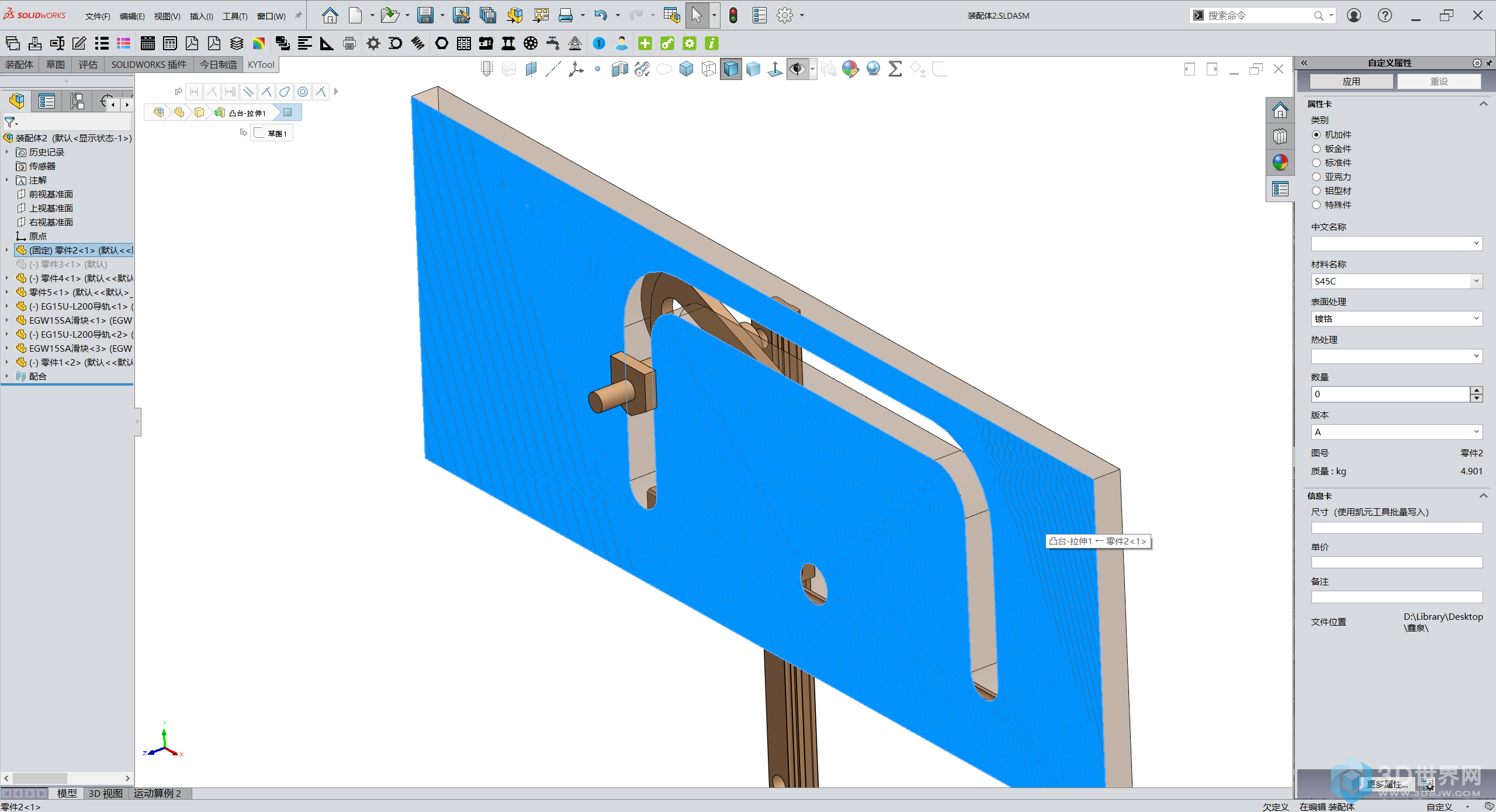Click the blue circled number one icon
1496x812 pixels.
click(599, 43)
